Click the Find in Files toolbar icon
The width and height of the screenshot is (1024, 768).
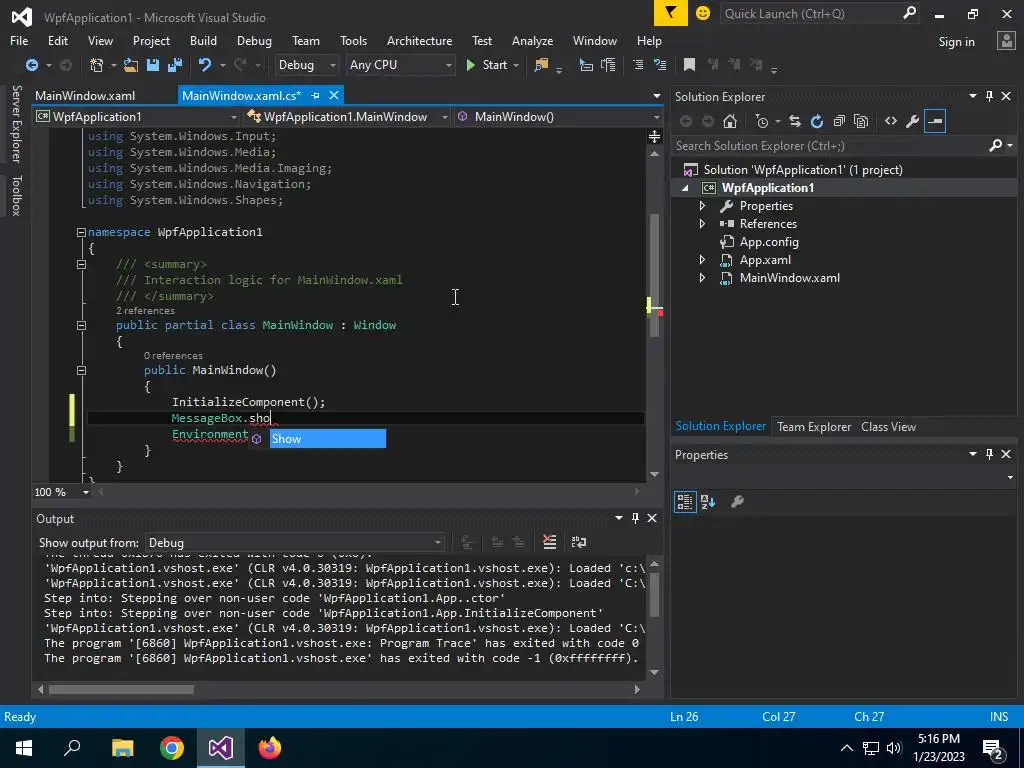(x=541, y=65)
